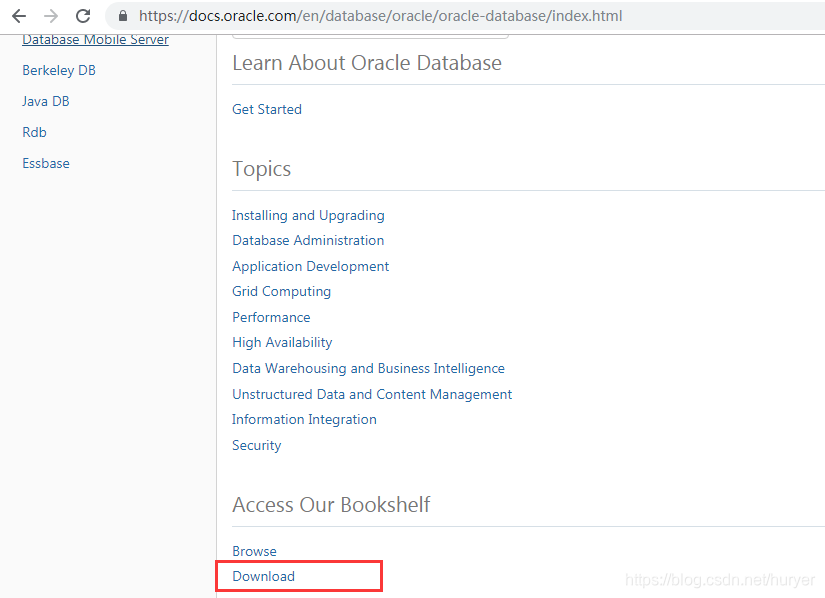Screen dimensions: 825x598
Task: Click the Access Our Bookshelf heading
Action: pos(331,505)
